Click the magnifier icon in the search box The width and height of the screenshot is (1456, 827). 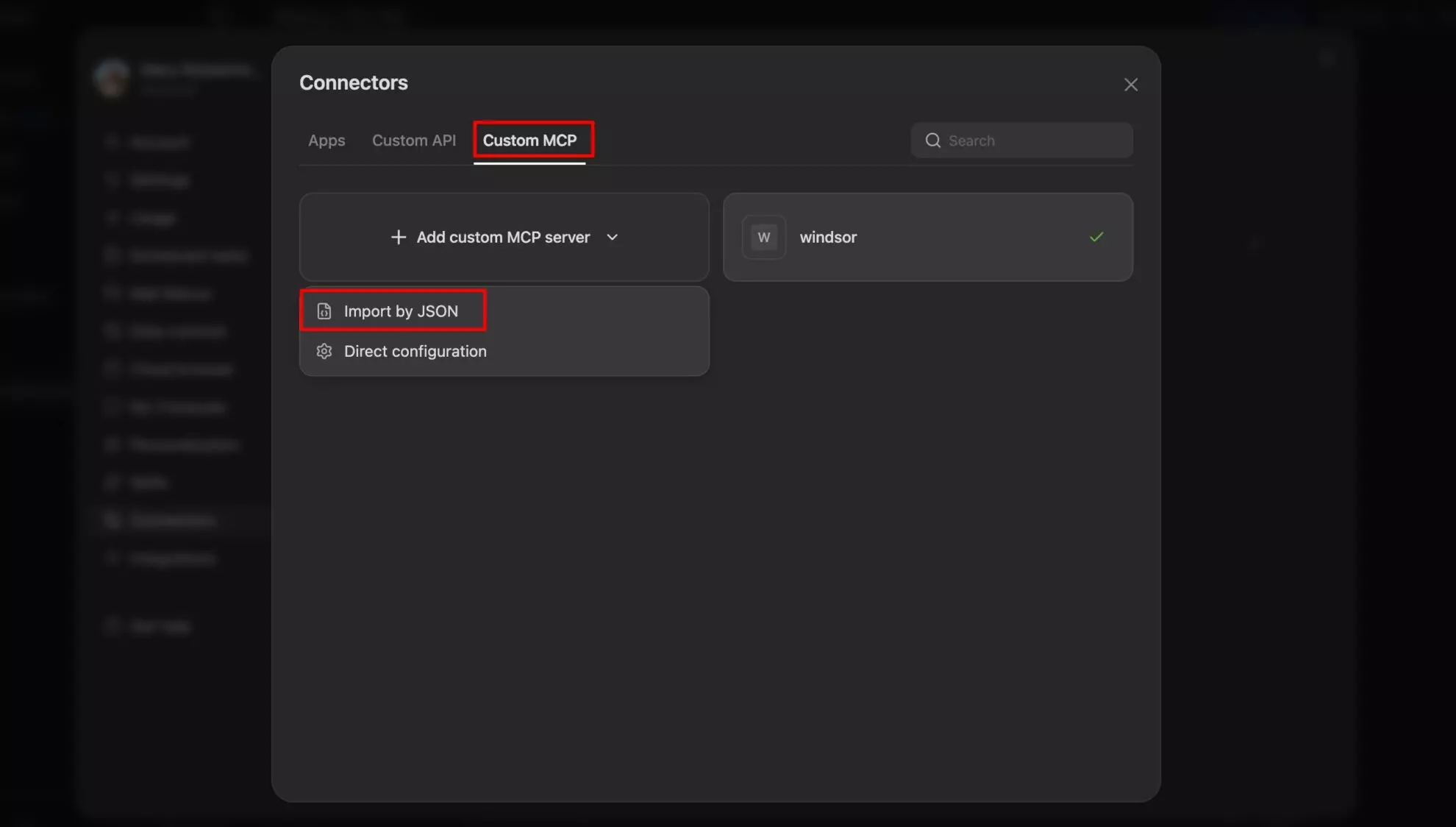(x=932, y=140)
